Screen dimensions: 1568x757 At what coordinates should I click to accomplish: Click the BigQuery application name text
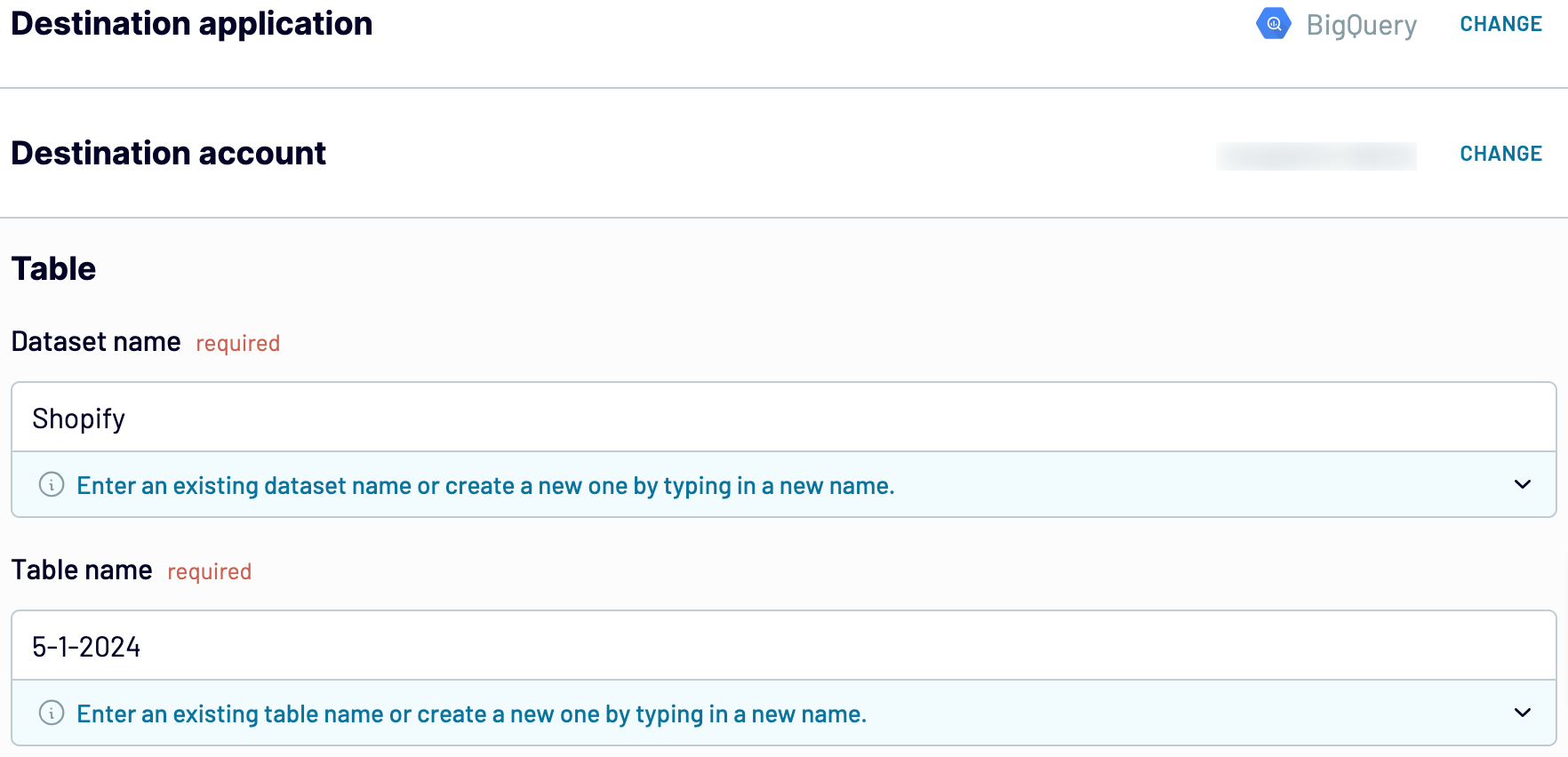click(1361, 26)
